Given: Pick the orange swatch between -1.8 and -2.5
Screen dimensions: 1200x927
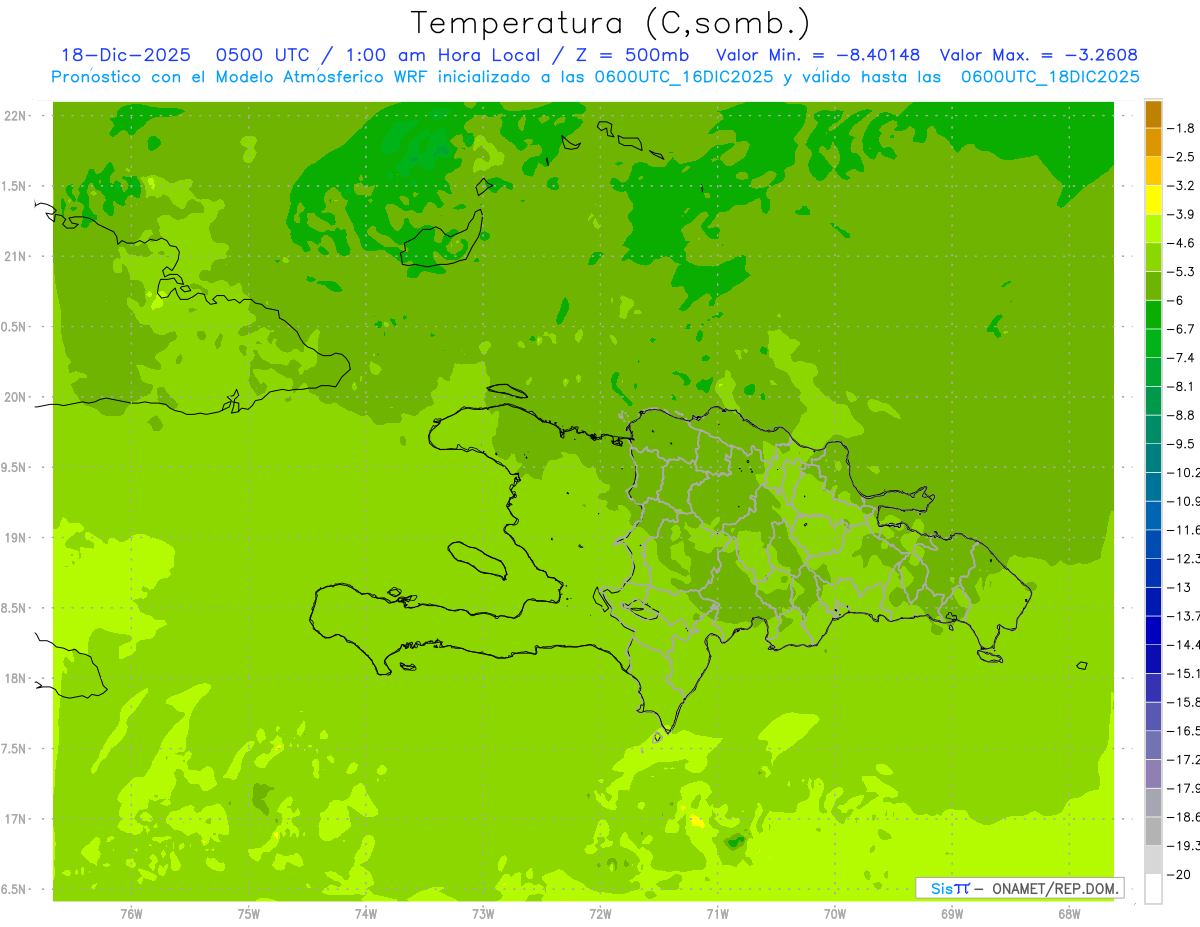Looking at the screenshot, I should tap(1153, 143).
